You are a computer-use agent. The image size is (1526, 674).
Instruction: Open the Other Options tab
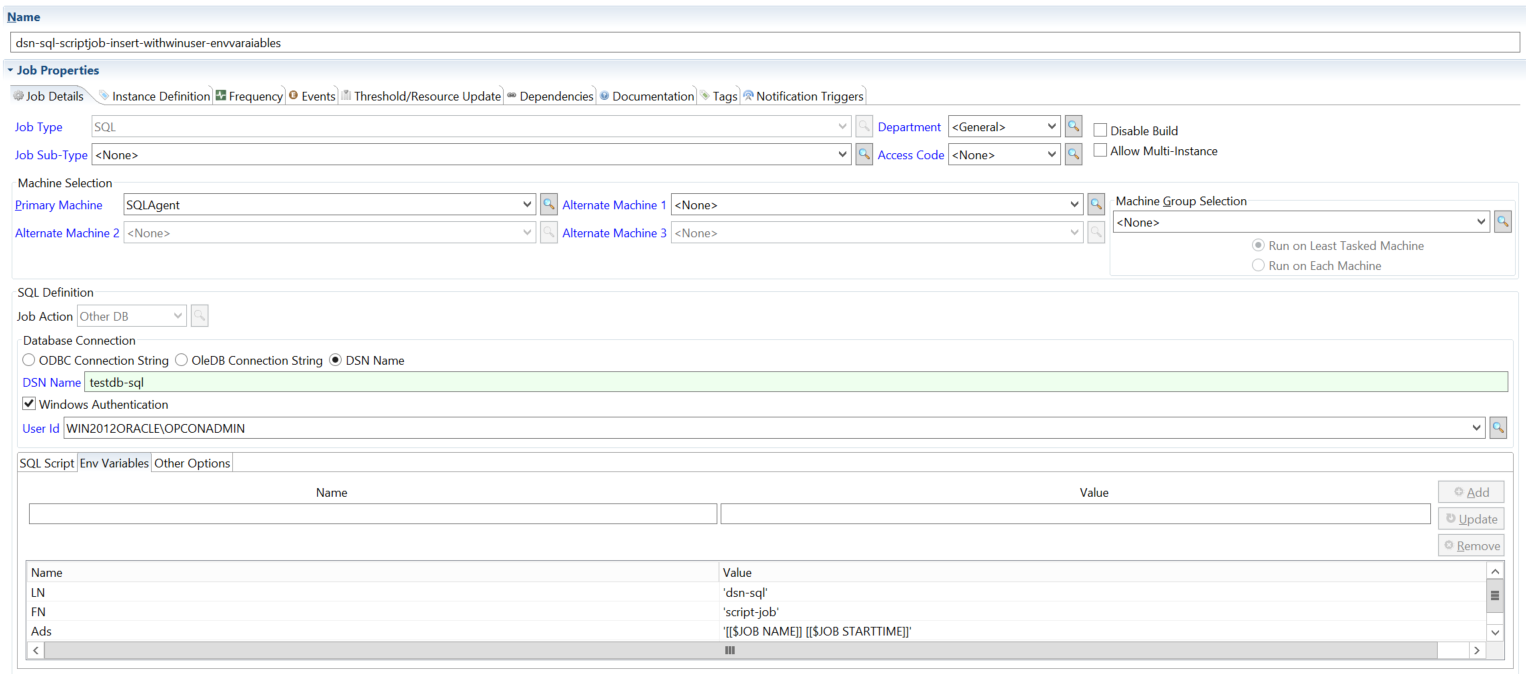click(x=192, y=463)
